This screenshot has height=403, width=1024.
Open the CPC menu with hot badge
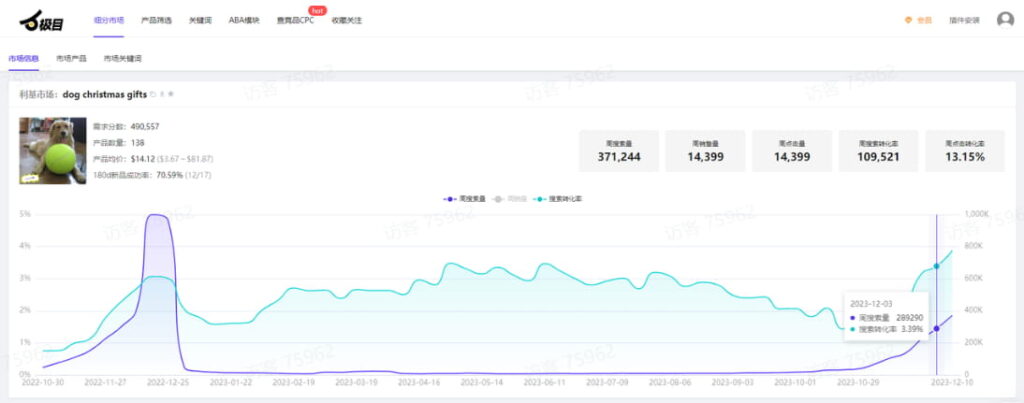coord(295,19)
